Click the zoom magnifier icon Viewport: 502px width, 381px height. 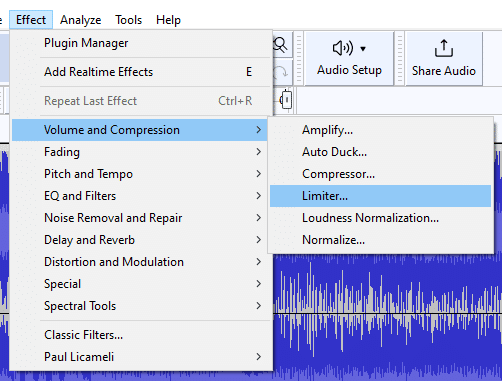(x=280, y=45)
